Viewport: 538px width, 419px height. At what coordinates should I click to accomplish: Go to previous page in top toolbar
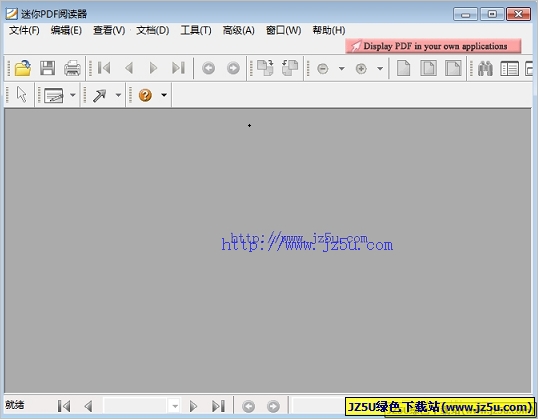click(129, 68)
